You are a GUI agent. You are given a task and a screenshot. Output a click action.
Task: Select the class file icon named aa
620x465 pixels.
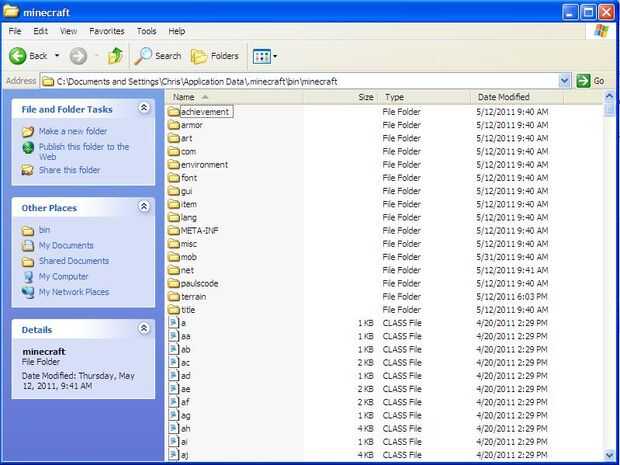(173, 336)
